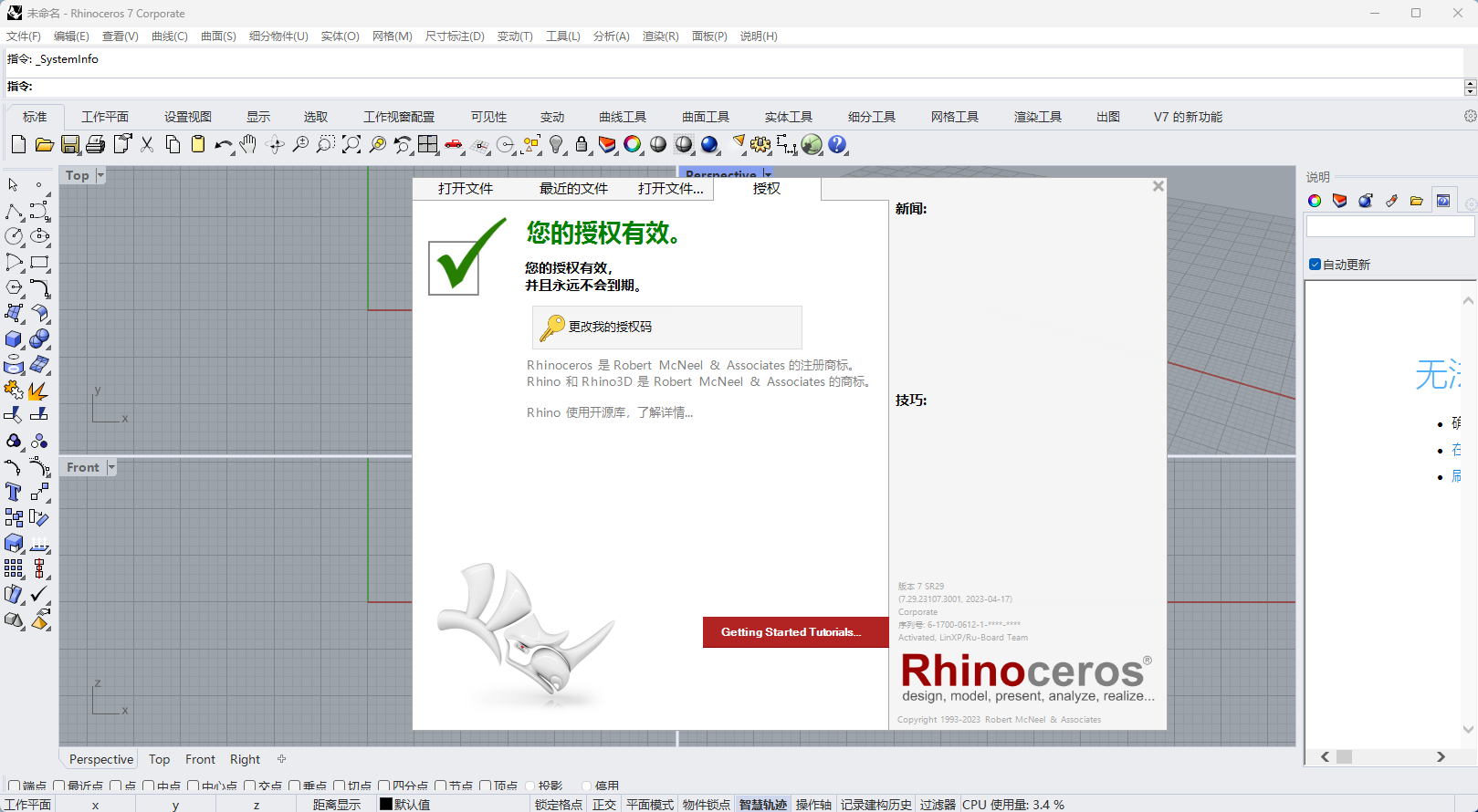
Task: Close the splash screen with the X
Action: (x=1158, y=186)
